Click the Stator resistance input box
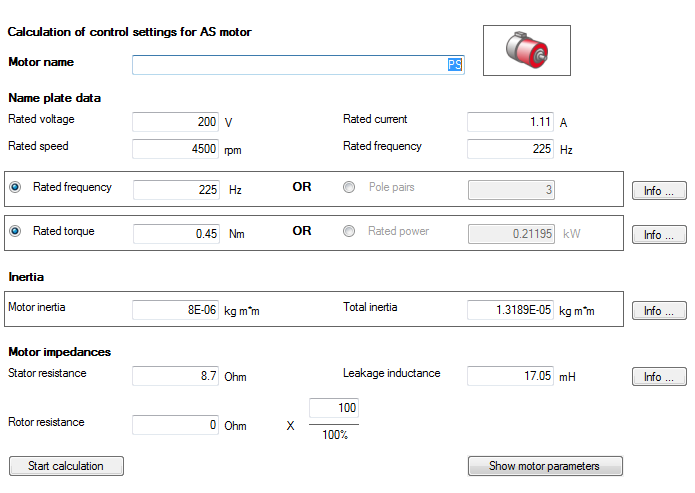 [176, 376]
